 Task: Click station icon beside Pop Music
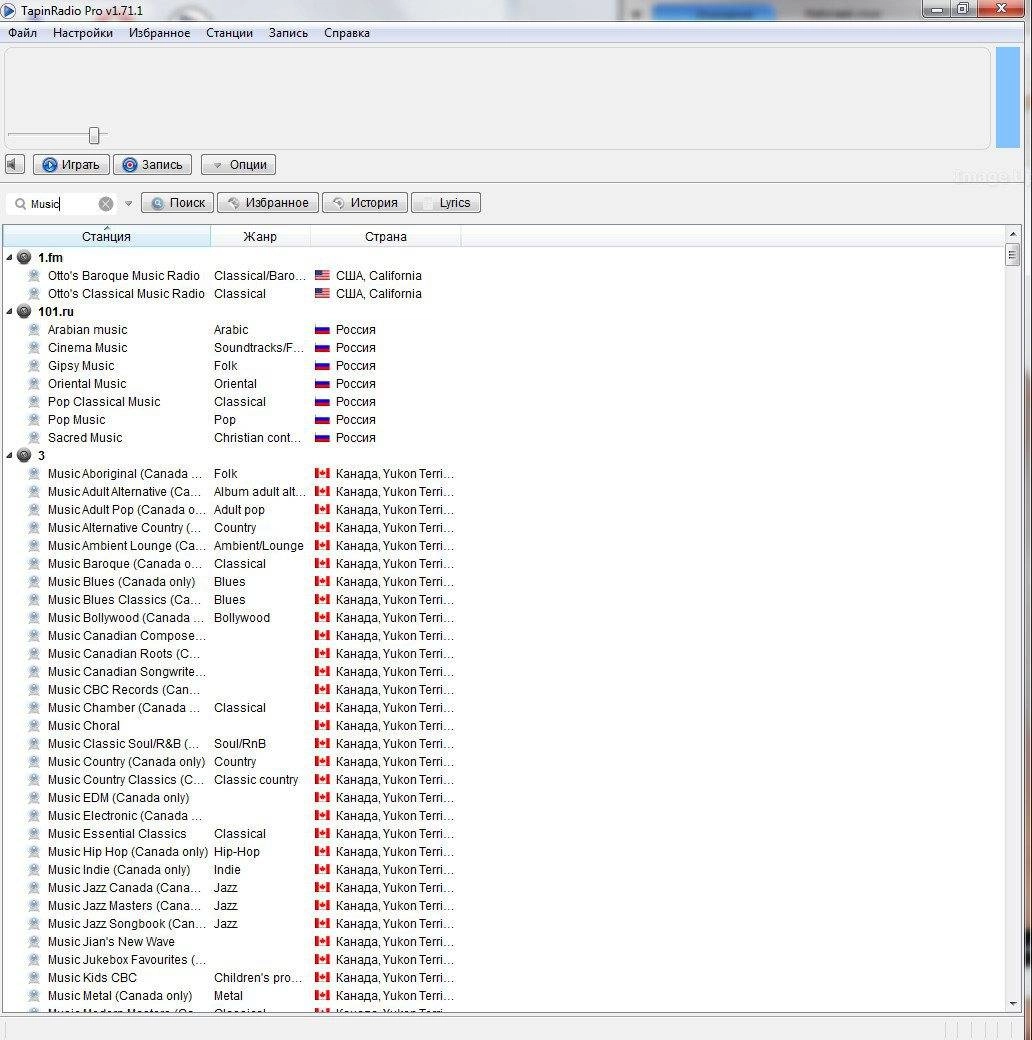pyautogui.click(x=34, y=419)
